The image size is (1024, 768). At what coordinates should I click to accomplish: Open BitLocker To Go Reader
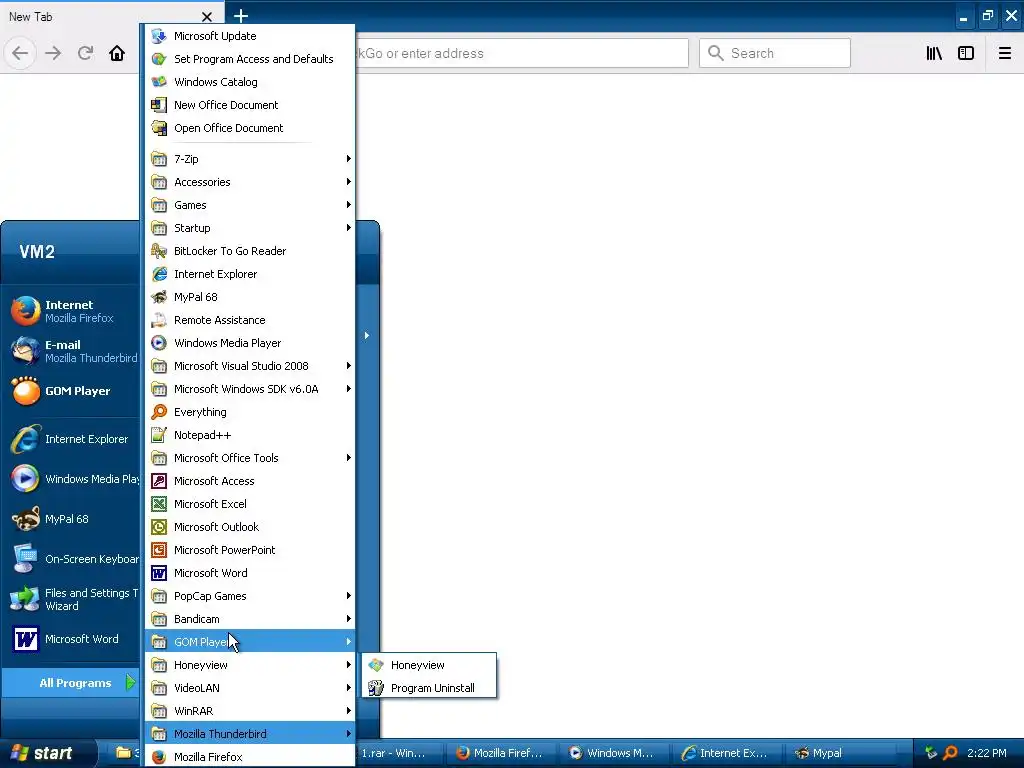(x=249, y=251)
